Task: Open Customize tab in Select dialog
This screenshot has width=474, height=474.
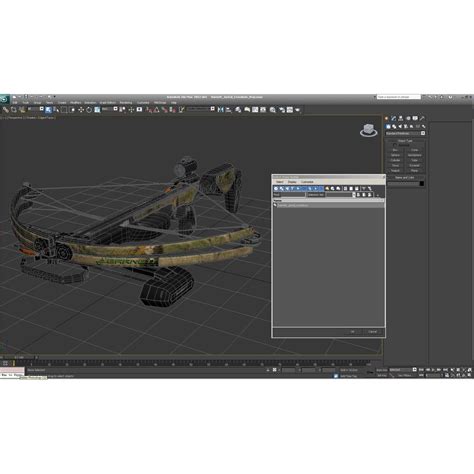Action: tap(307, 182)
